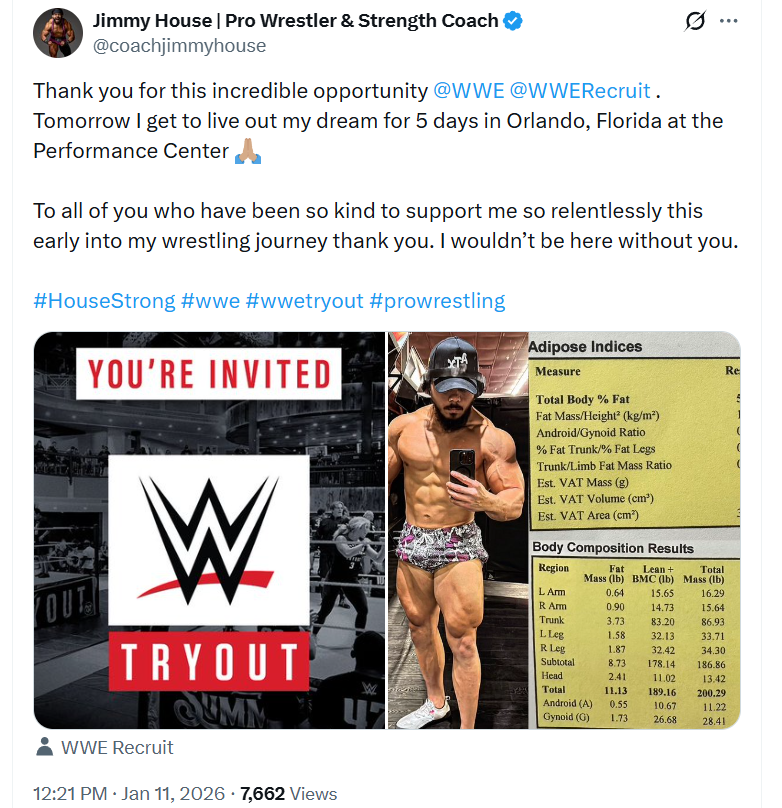The width and height of the screenshot is (782, 808).
Task: Open the three-dot more options menu
Action: pyautogui.click(x=729, y=21)
